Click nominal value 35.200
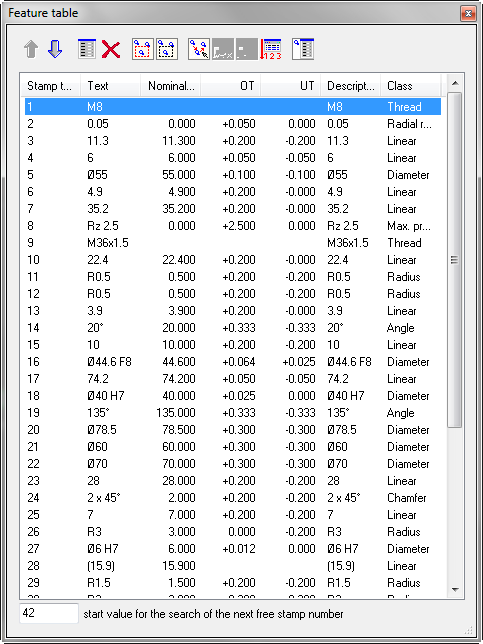The width and height of the screenshot is (483, 644). click(x=179, y=209)
